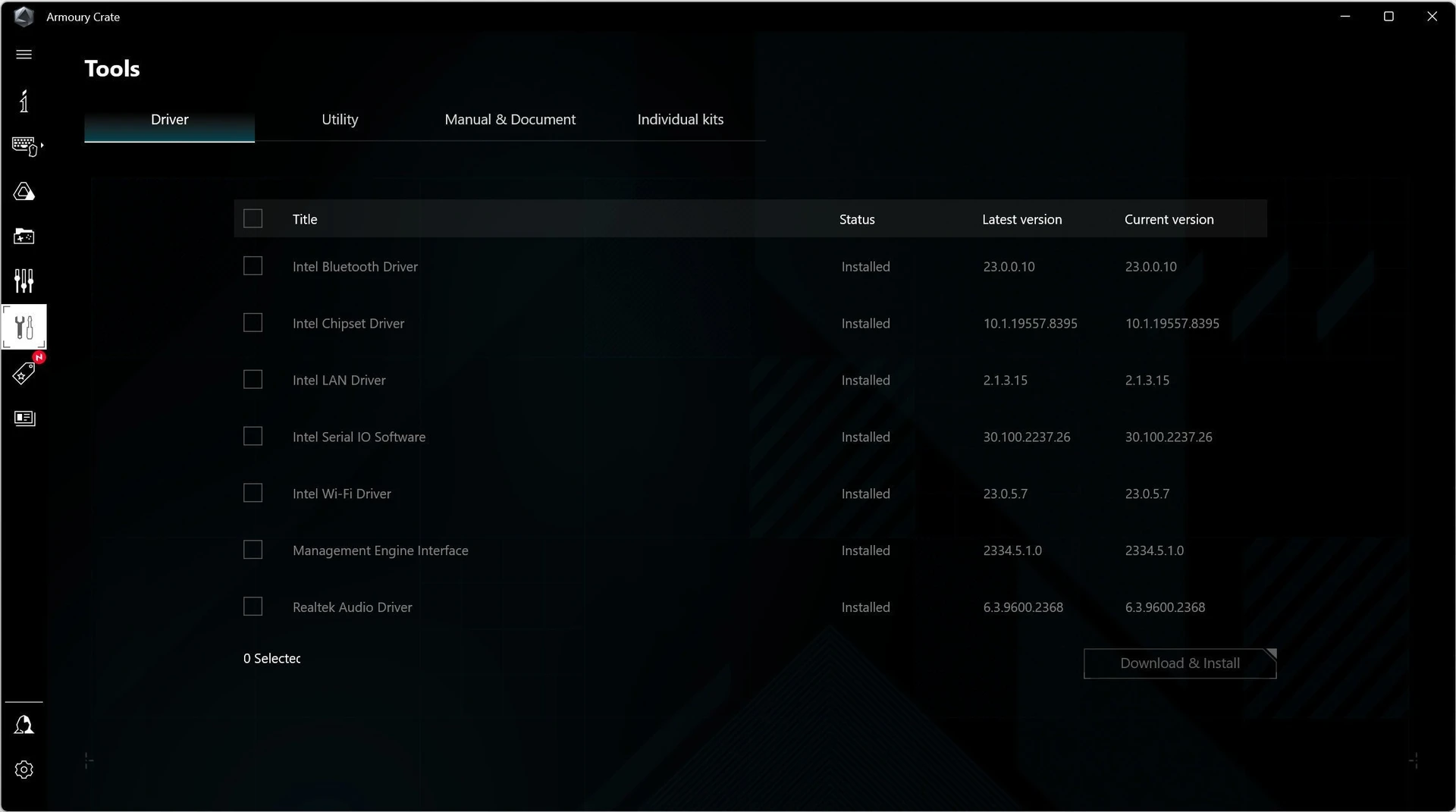Viewport: 1456px width, 812px height.
Task: Open the hamburger navigation menu
Action: [x=24, y=55]
